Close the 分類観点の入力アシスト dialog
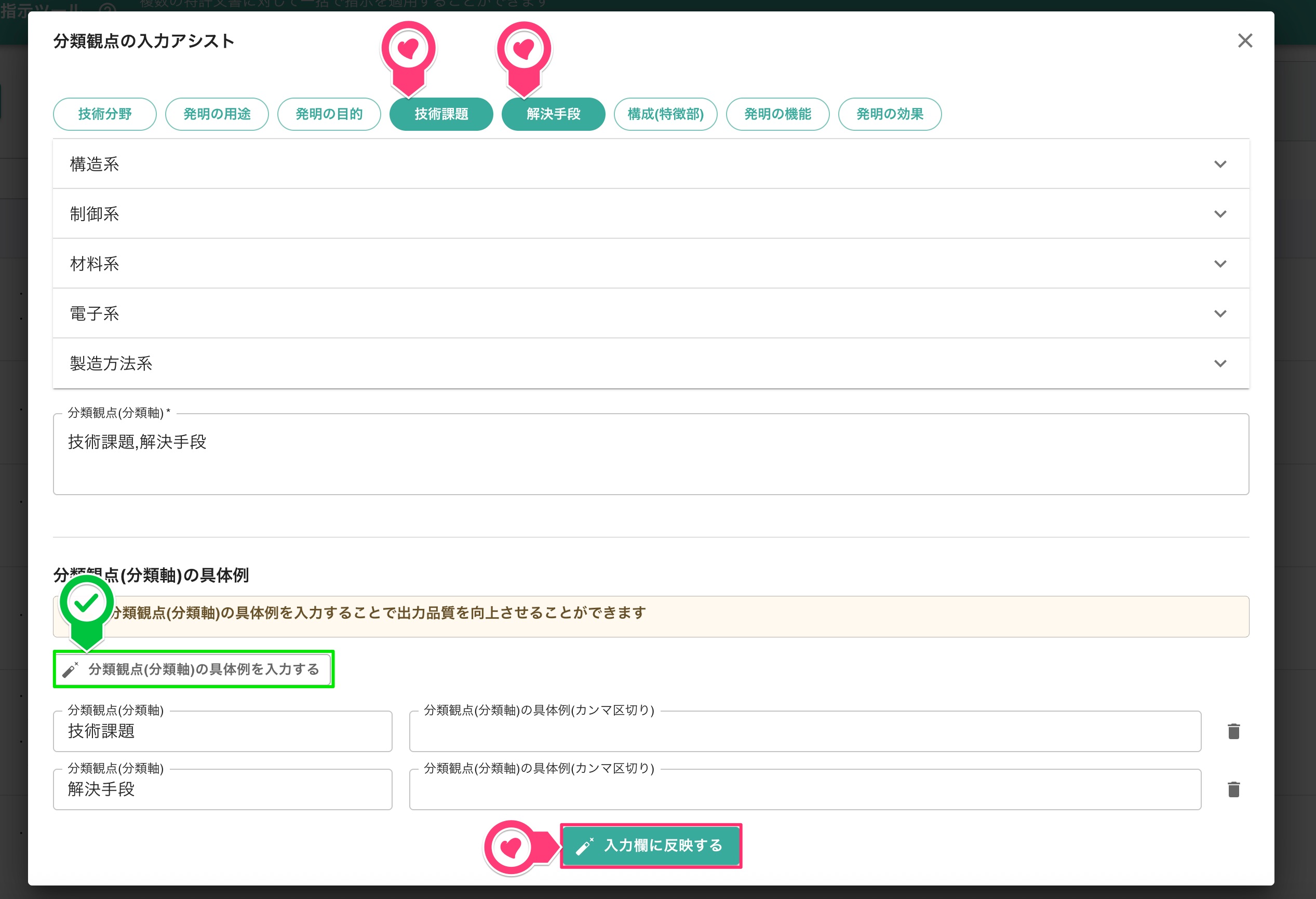Image resolution: width=1316 pixels, height=899 pixels. pyautogui.click(x=1245, y=41)
